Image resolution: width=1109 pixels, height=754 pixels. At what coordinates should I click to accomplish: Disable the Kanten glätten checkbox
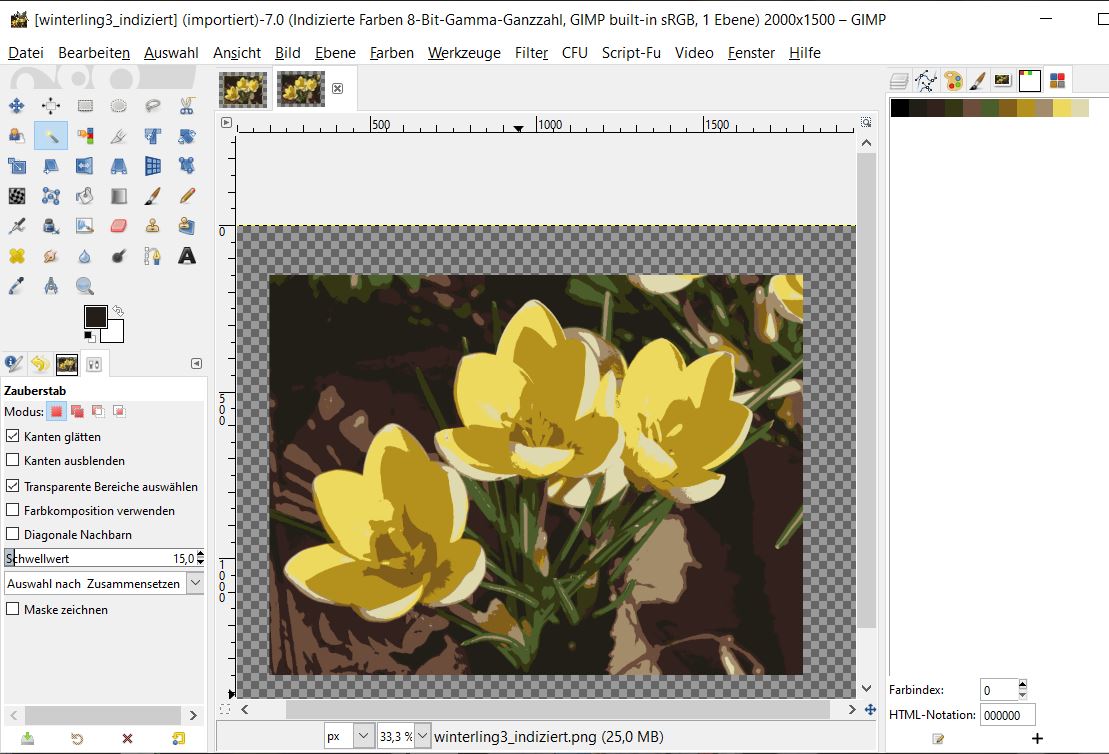coord(13,436)
